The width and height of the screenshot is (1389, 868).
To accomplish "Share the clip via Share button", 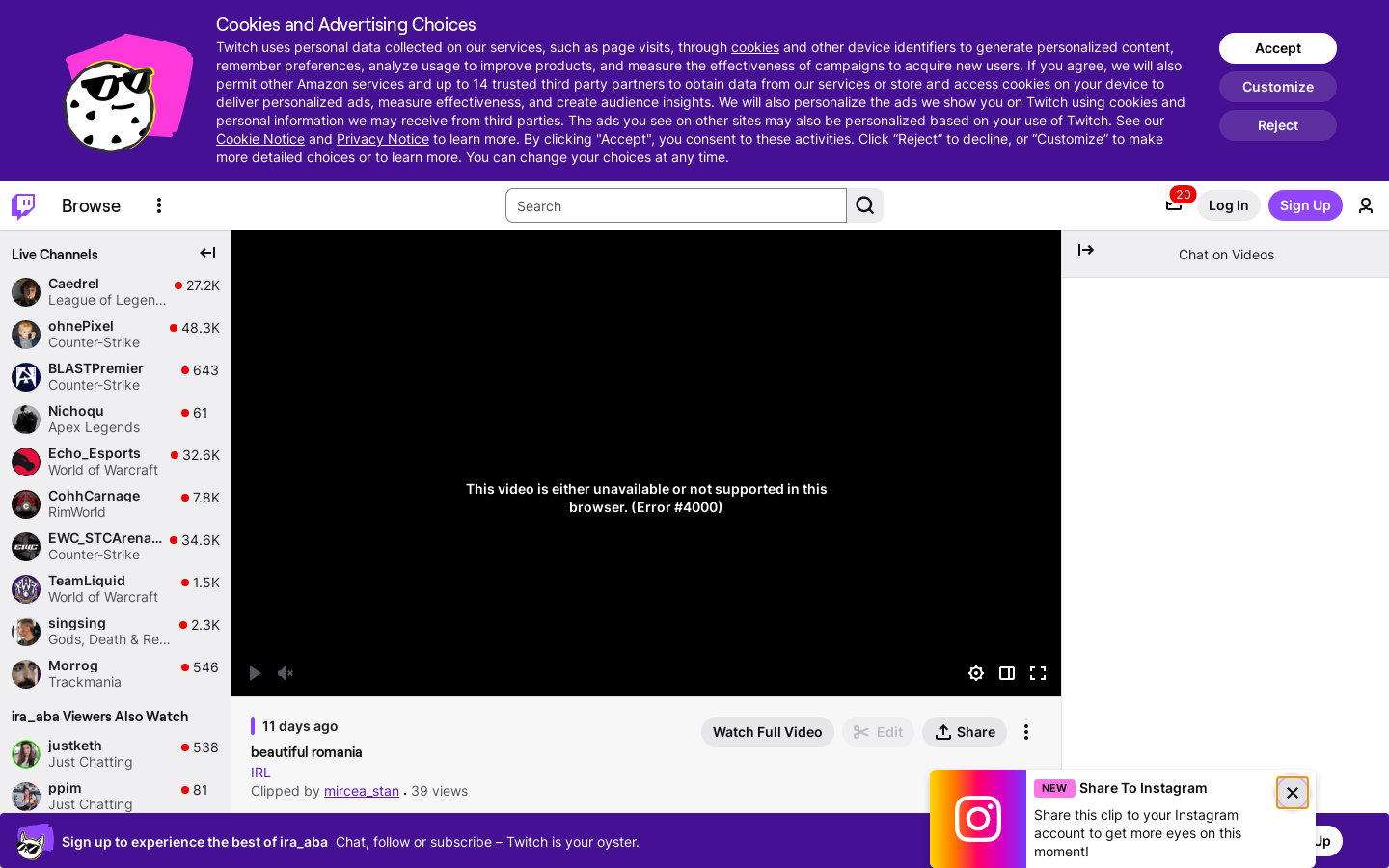I will [965, 732].
